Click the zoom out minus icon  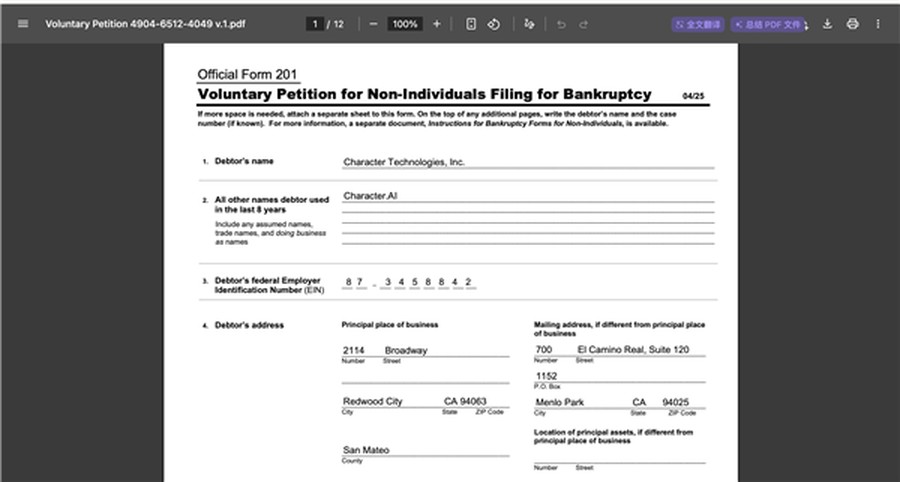coord(374,24)
